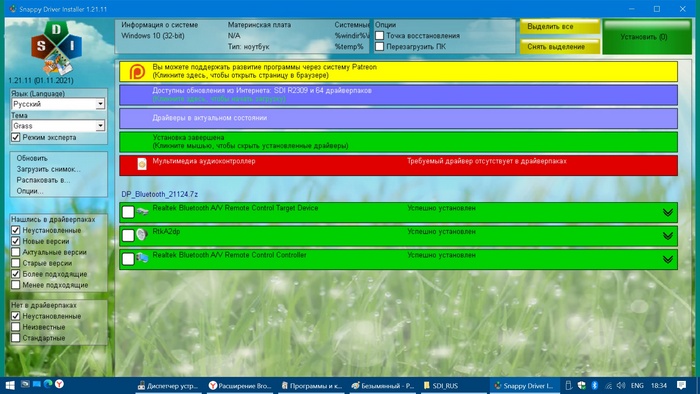
Task: Click the volume speaker tray icon
Action: (621, 385)
